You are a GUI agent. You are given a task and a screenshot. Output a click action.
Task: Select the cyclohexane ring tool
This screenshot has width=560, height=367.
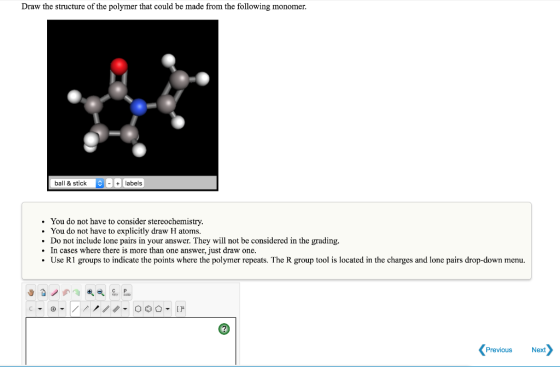[x=138, y=309]
